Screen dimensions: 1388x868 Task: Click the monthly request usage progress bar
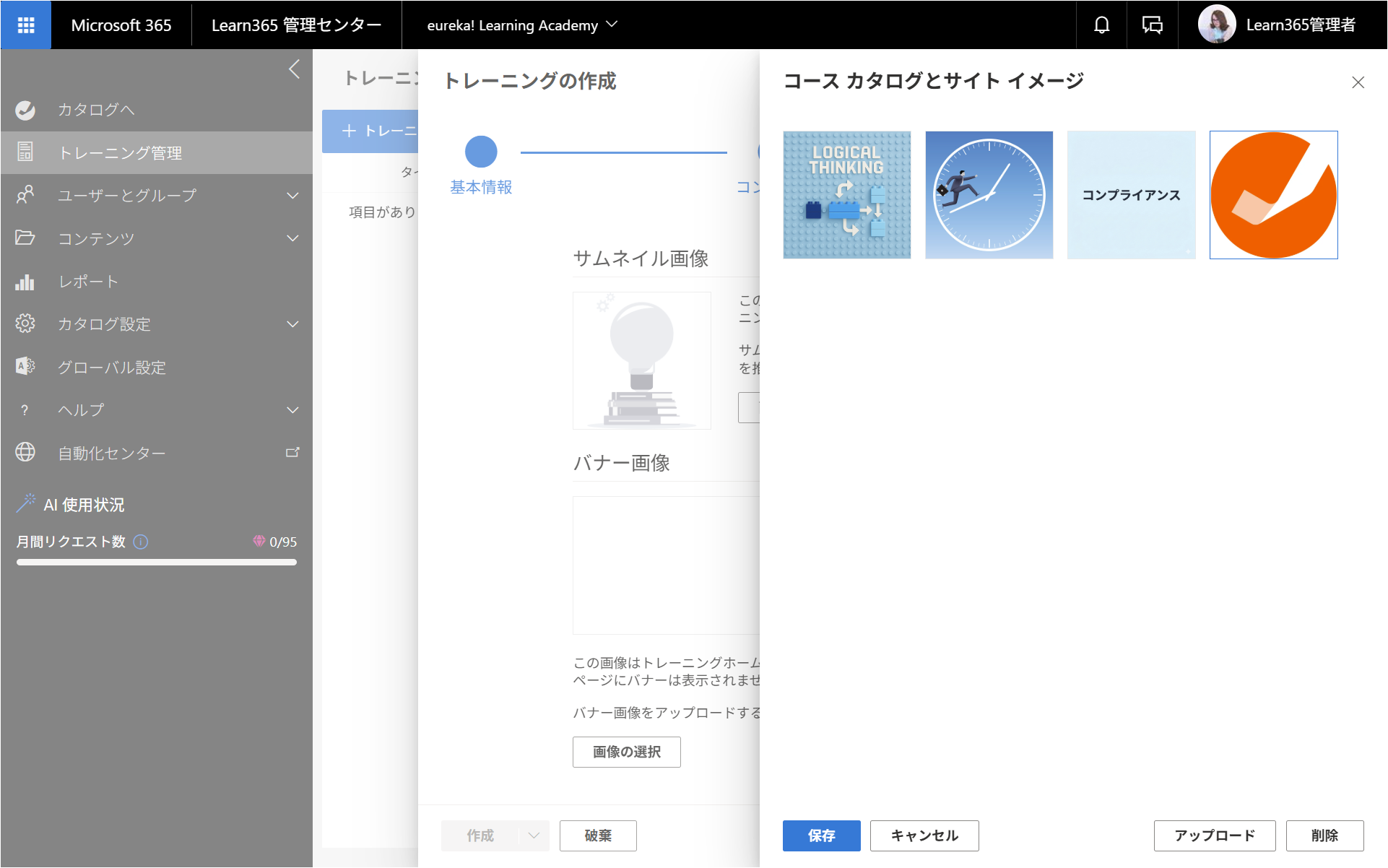coord(157,562)
